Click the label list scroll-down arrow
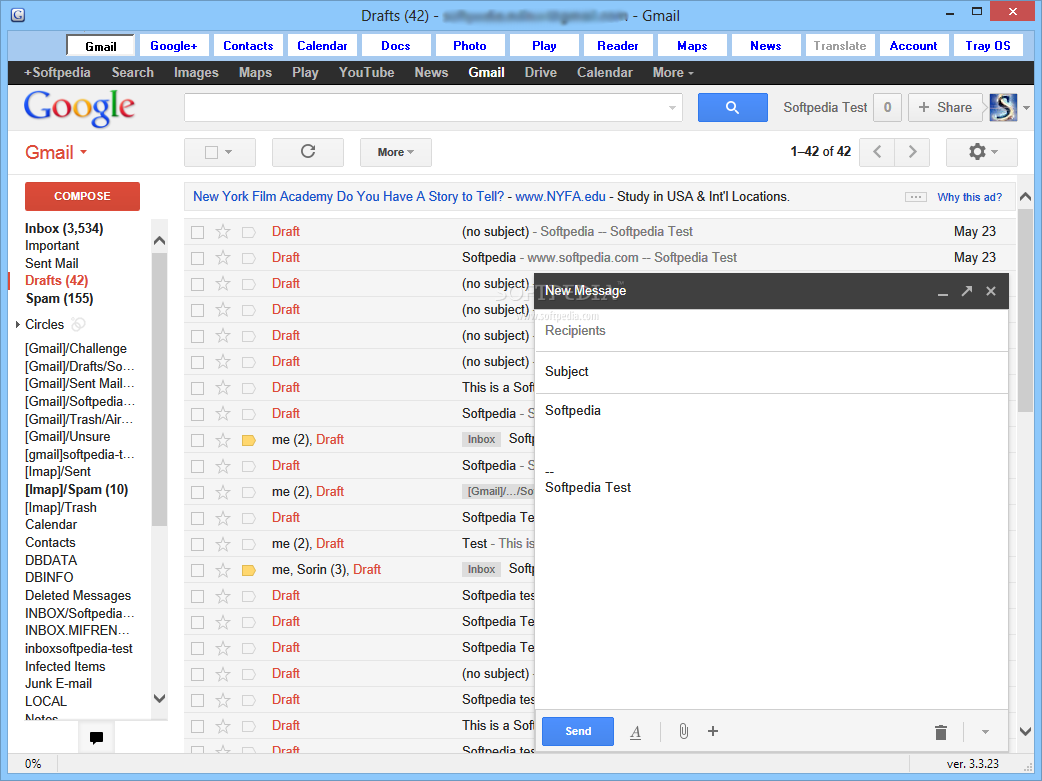 [159, 698]
